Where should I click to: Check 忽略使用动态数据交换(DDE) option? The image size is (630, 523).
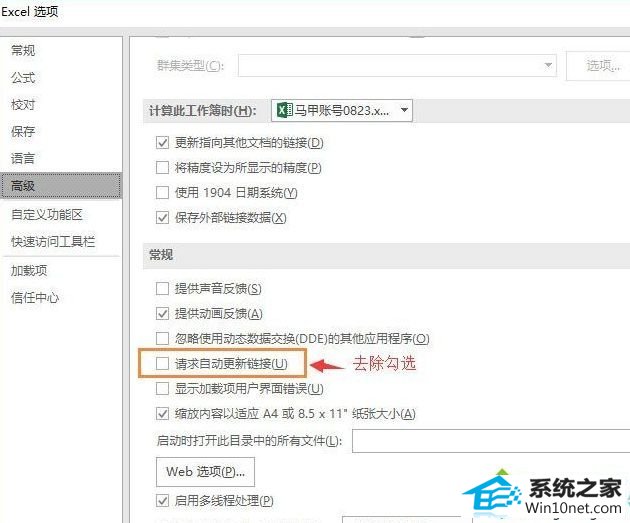162,339
